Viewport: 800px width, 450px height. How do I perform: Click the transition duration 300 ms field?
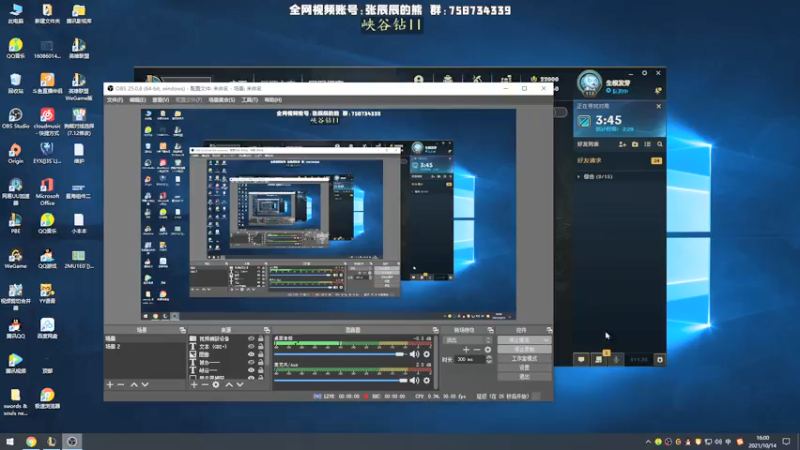click(x=469, y=359)
